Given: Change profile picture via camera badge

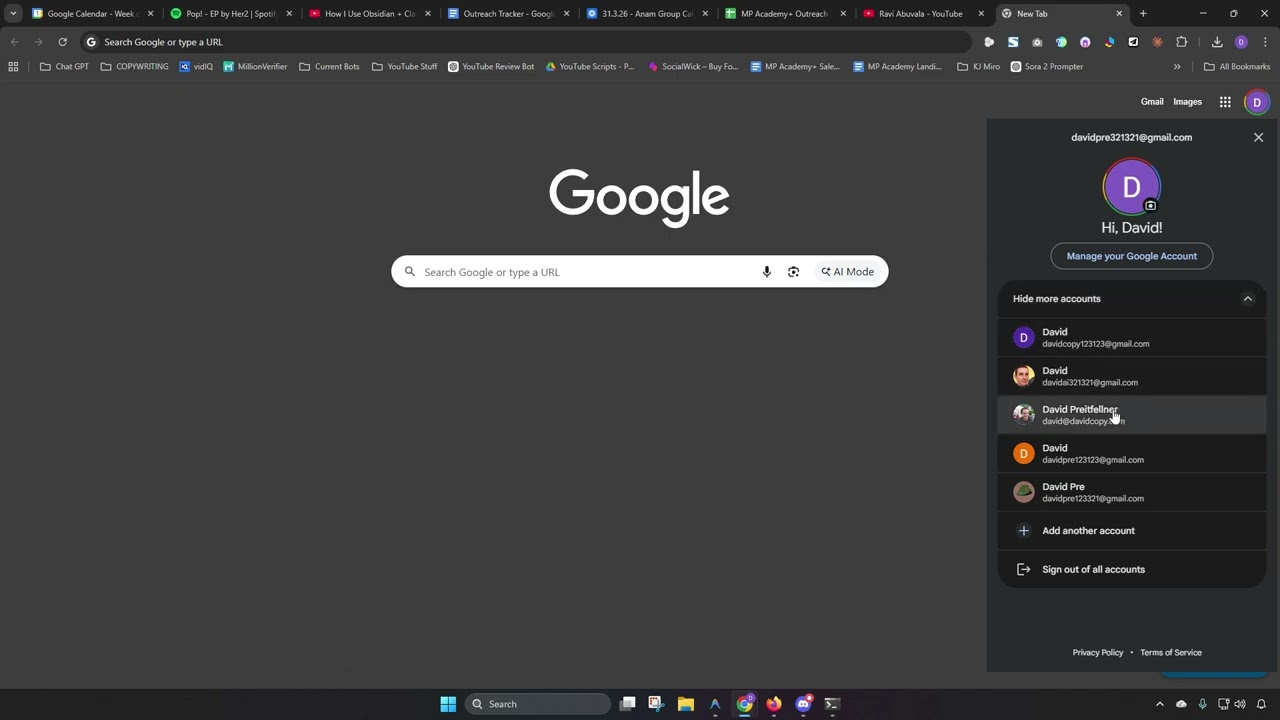Looking at the screenshot, I should click(1150, 206).
